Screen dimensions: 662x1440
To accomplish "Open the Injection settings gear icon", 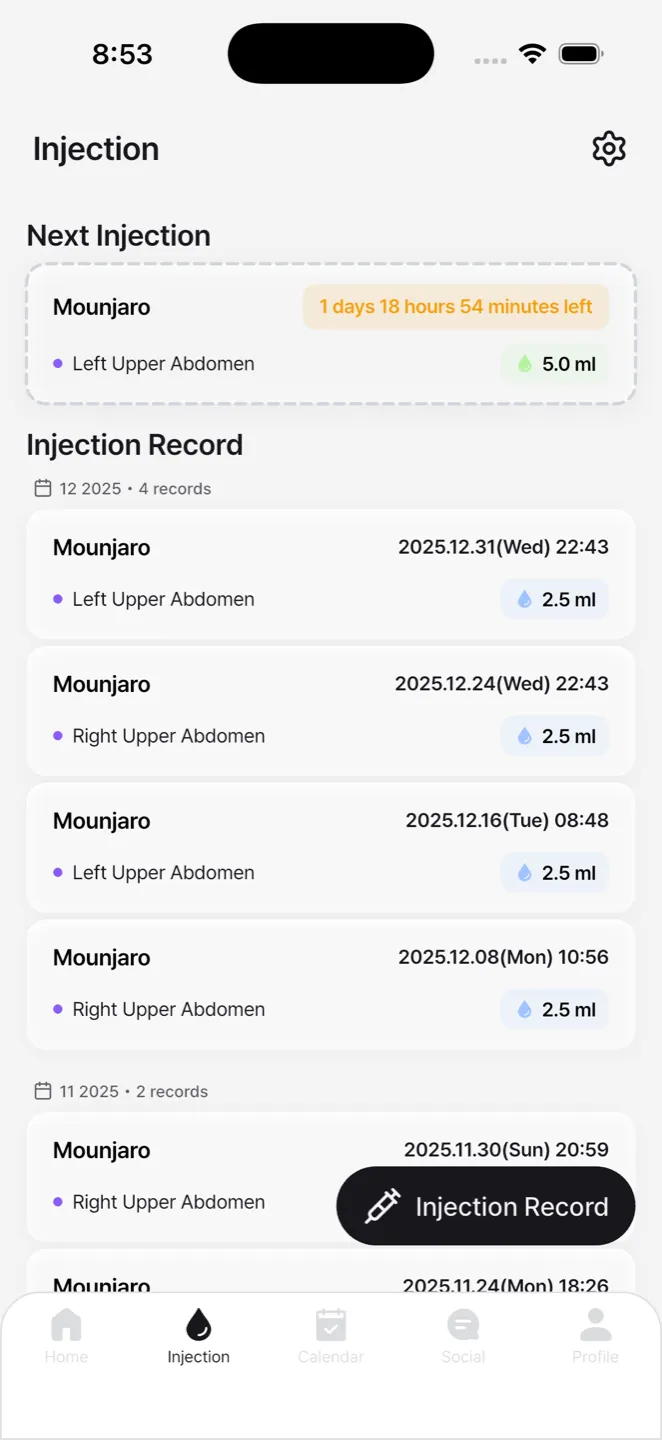I will 609,148.
